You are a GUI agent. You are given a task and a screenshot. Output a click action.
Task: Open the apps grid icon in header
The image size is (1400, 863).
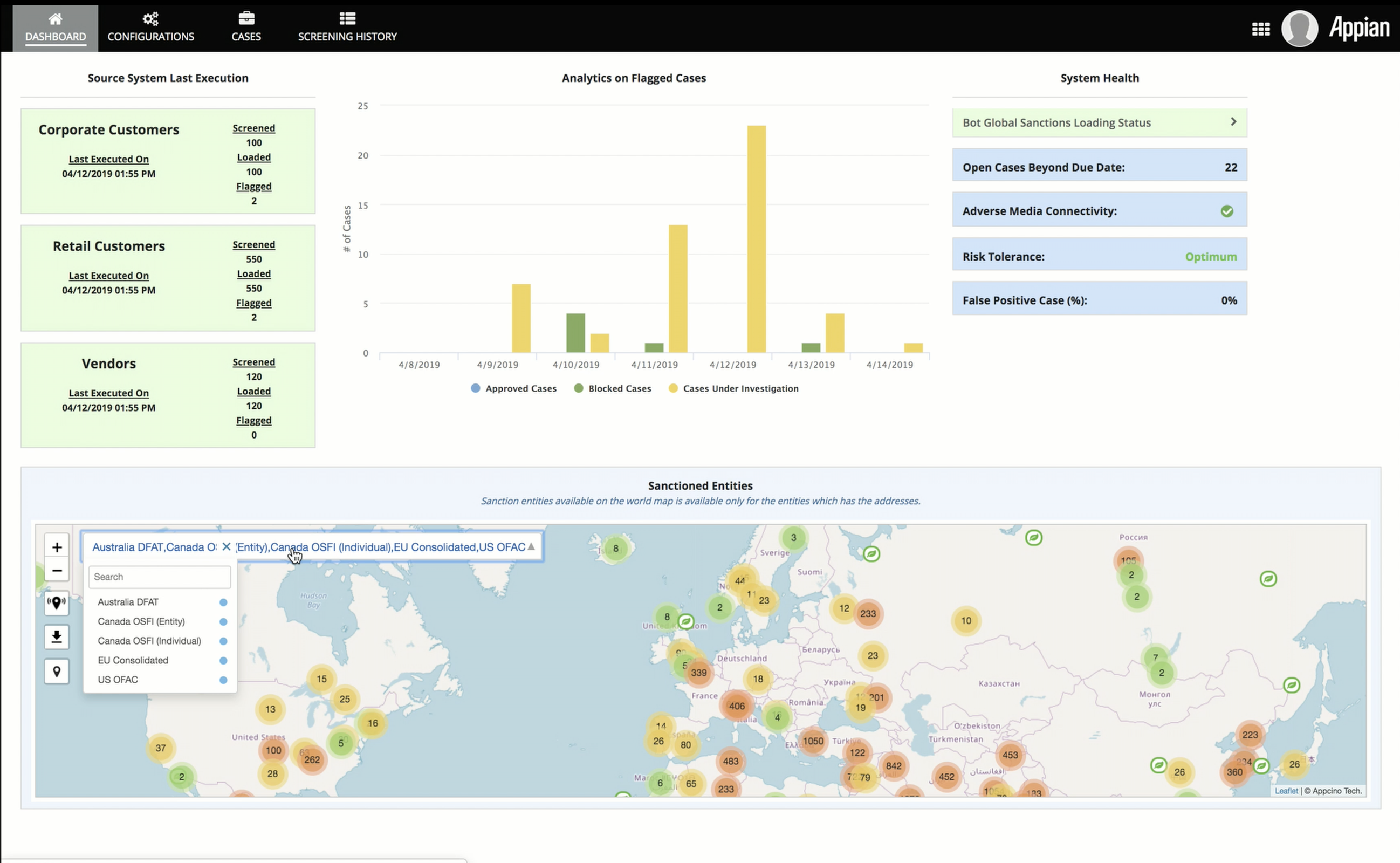tap(1260, 29)
